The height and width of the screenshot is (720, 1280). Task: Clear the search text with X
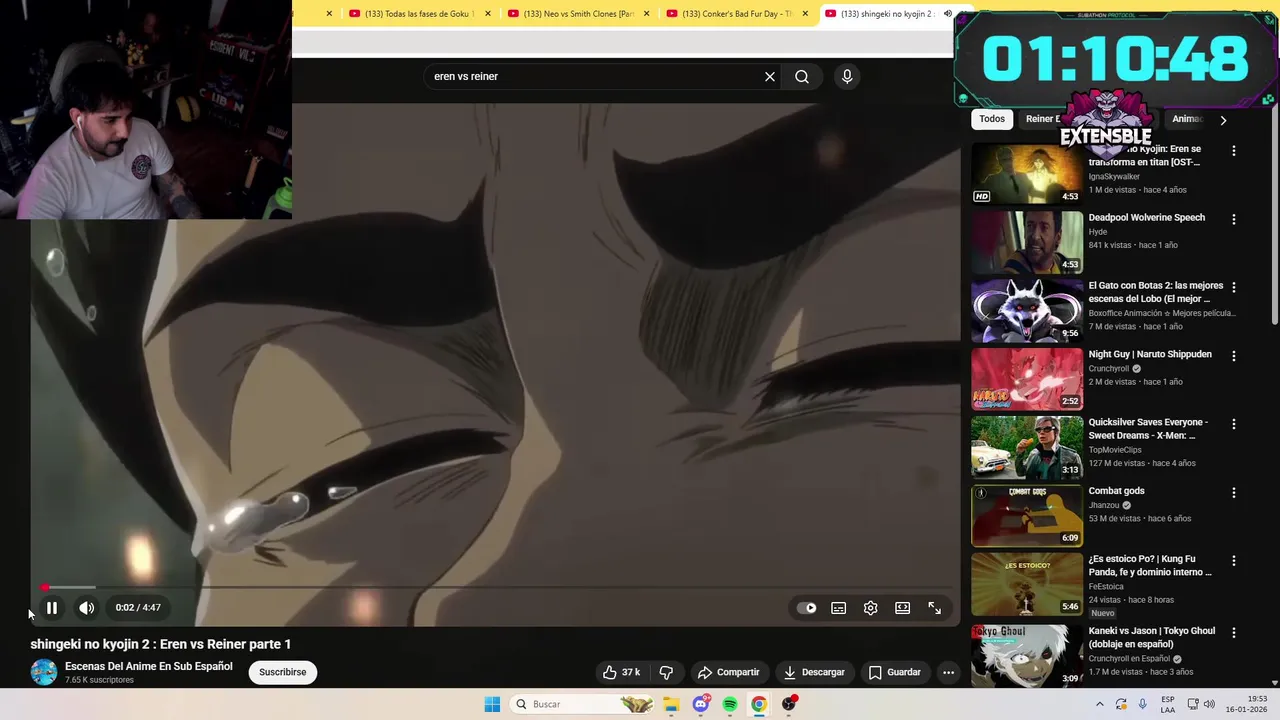[x=770, y=76]
